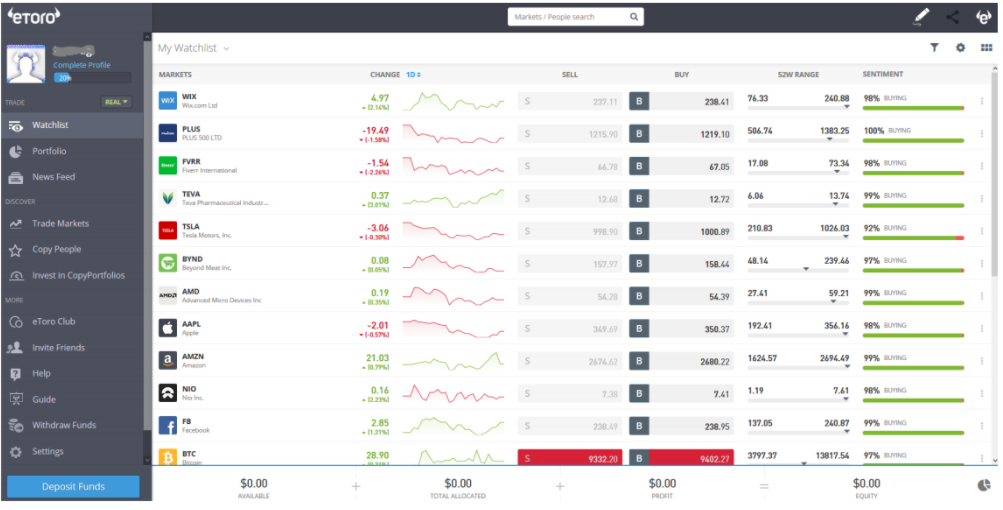
Task: Open the pencil write-post icon
Action: pyautogui.click(x=921, y=17)
